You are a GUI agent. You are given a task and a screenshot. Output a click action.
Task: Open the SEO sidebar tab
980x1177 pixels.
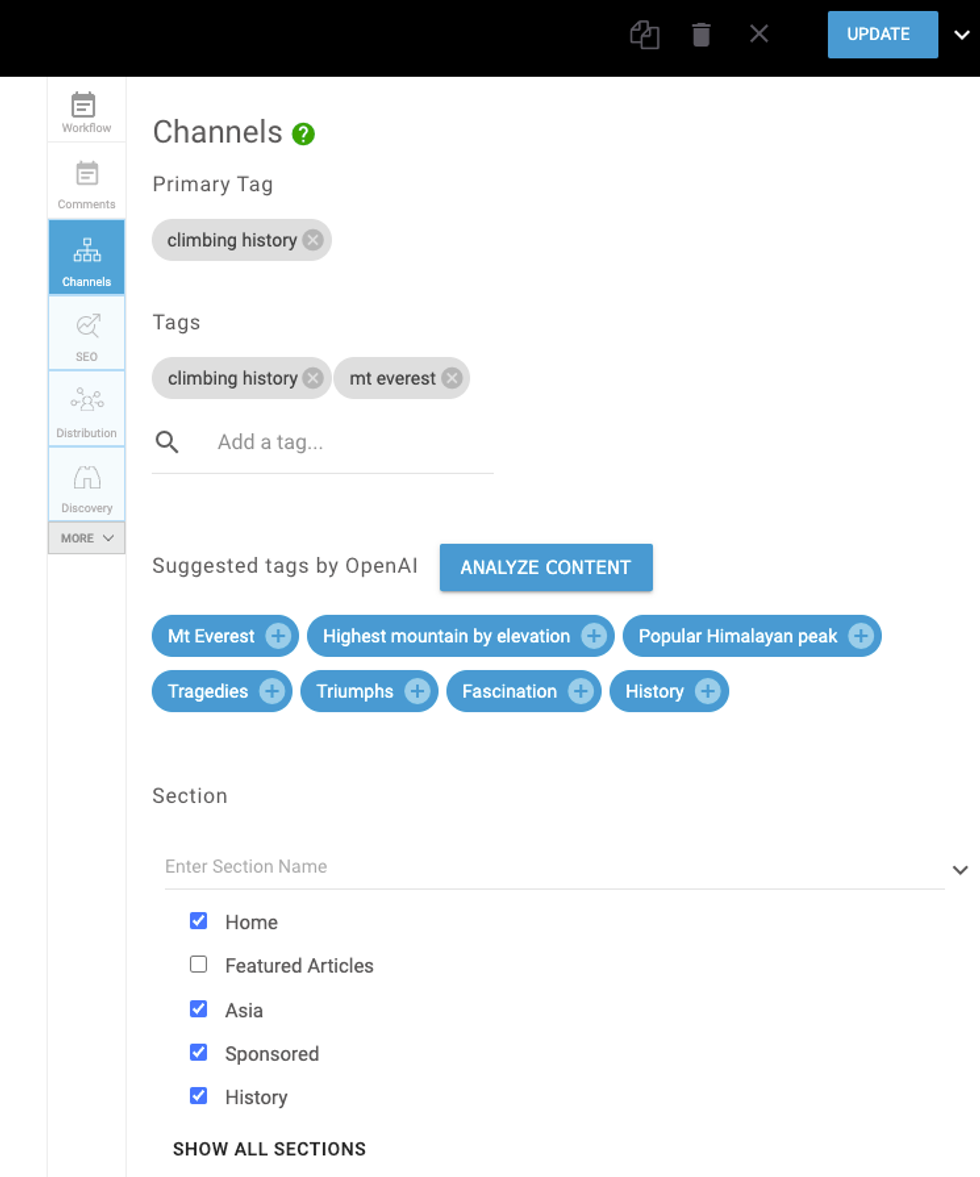pos(87,334)
